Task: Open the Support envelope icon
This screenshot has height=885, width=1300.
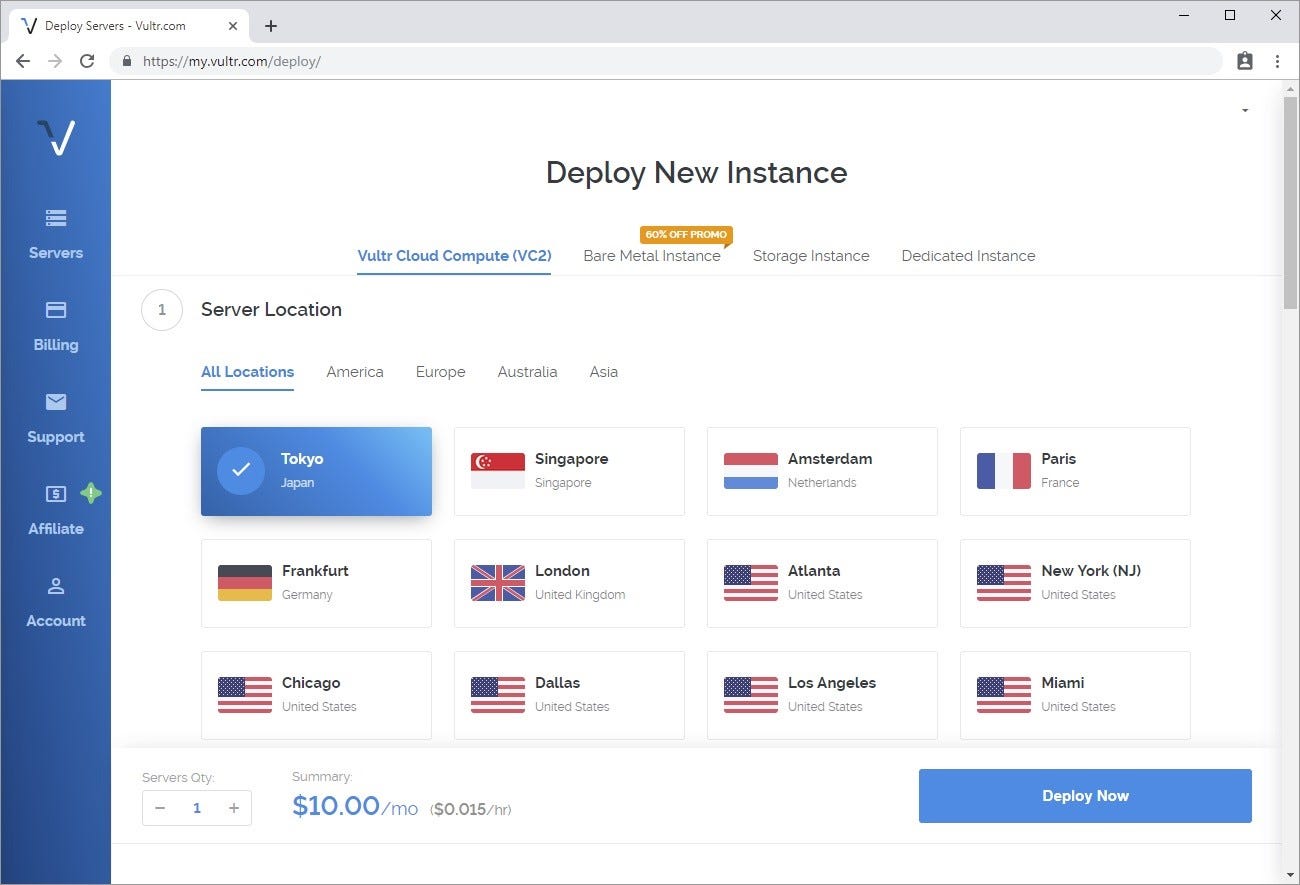Action: (x=56, y=402)
